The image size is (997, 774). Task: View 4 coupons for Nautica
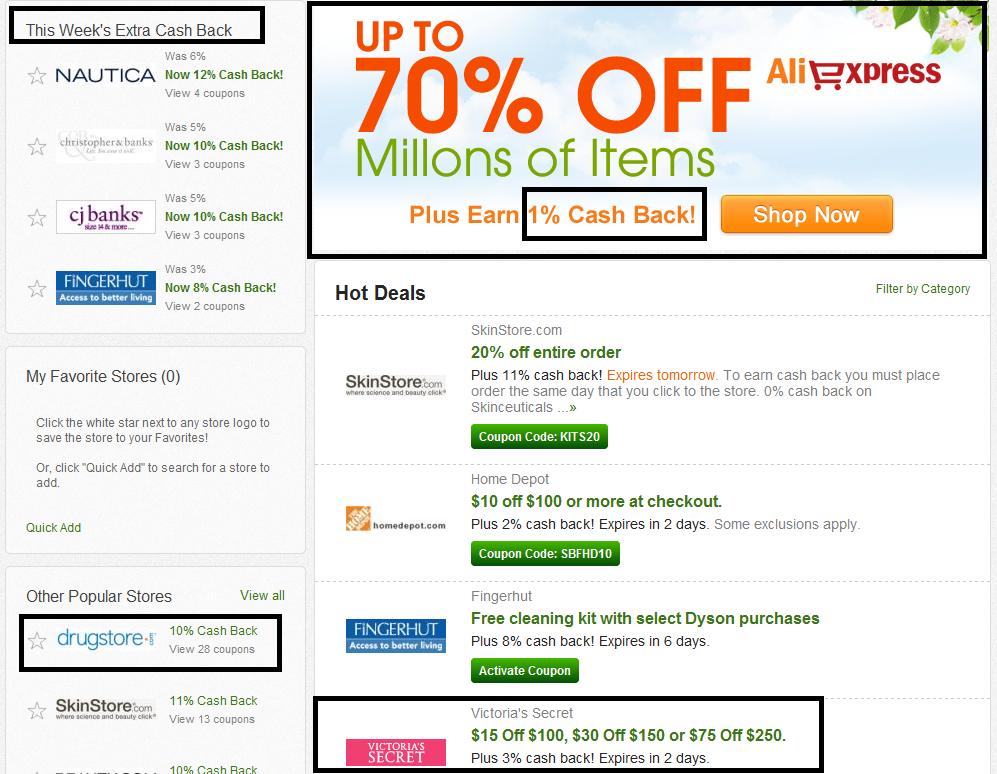tap(205, 93)
